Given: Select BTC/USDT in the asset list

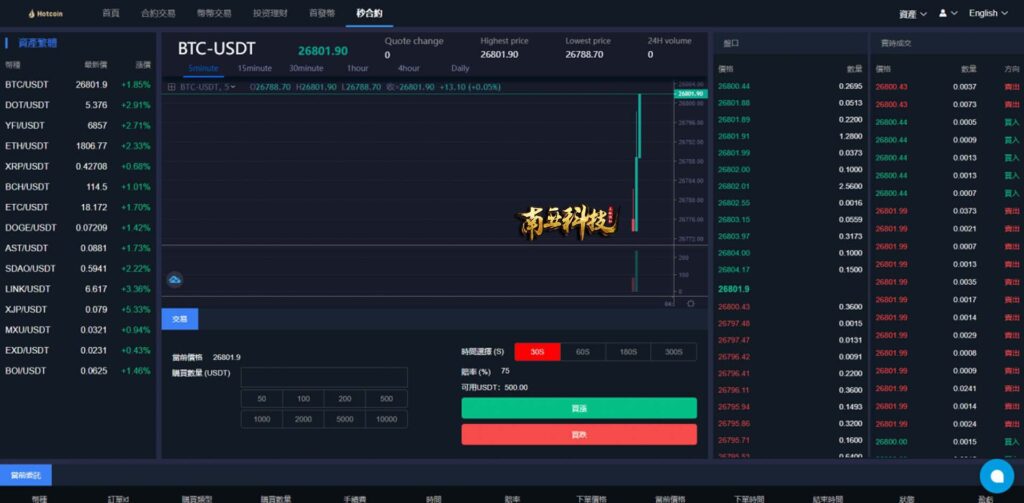Looking at the screenshot, I should 78,84.
